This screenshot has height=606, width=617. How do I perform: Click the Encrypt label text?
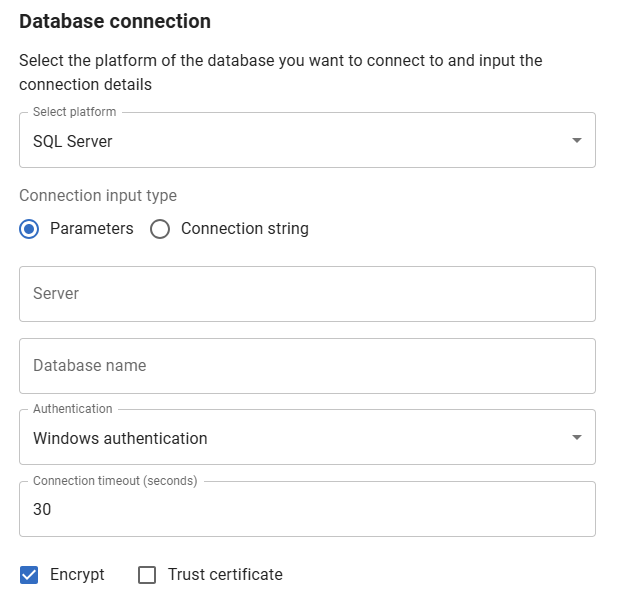[77, 575]
